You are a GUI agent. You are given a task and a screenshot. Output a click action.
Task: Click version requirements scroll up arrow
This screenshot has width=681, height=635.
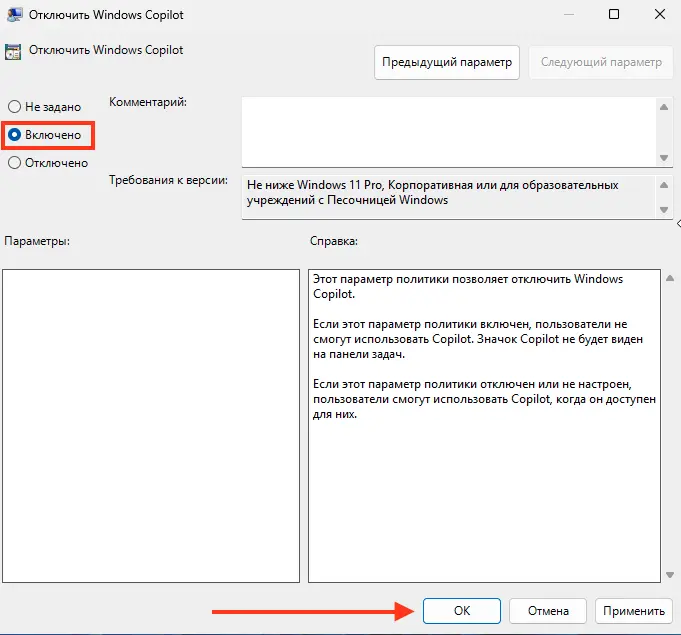coord(664,185)
